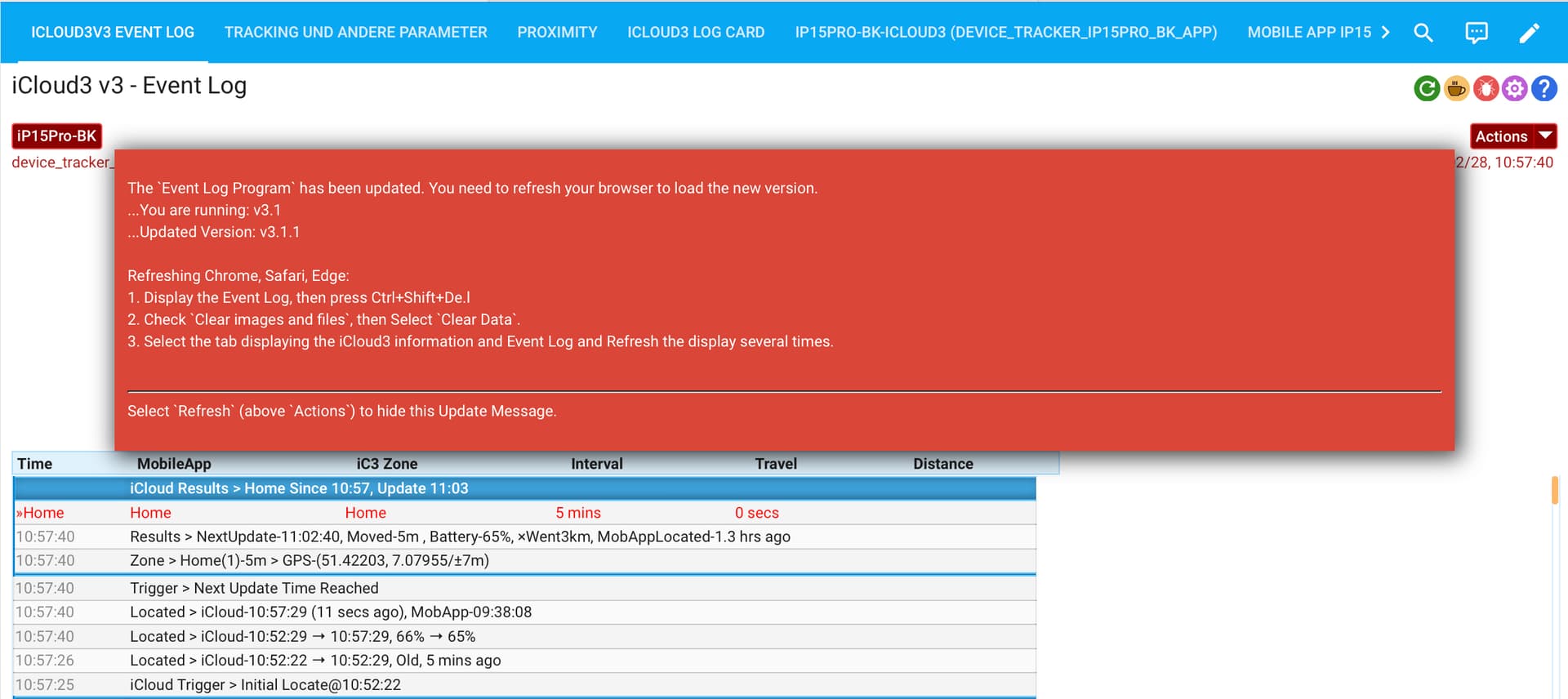Click the Travel column header
This screenshot has height=699, width=1568.
[776, 464]
